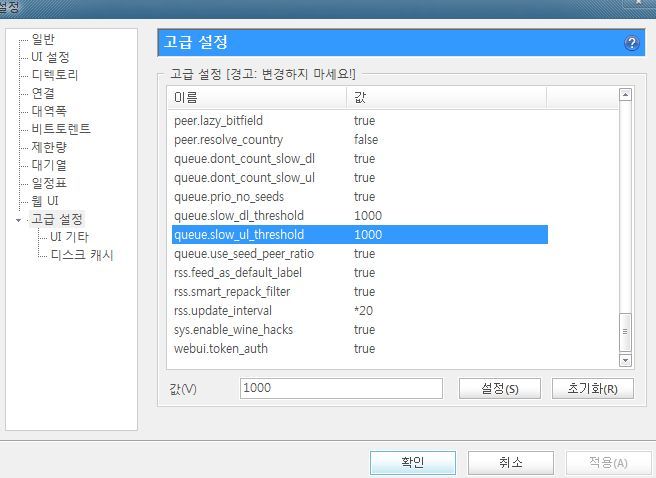
Task: Click the false value of peer.resolve_country
Action: pyautogui.click(x=366, y=140)
